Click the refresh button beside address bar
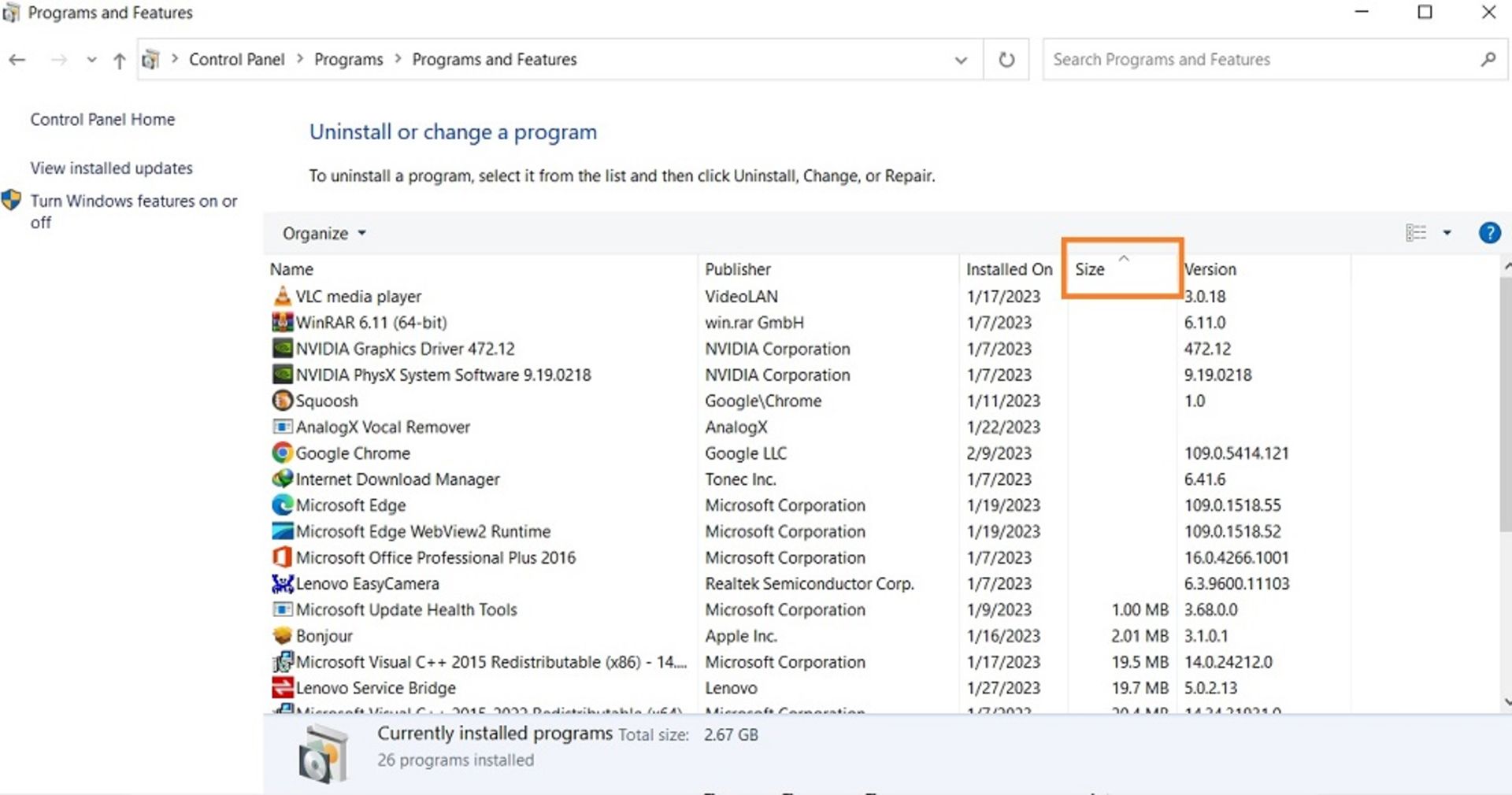 click(x=1006, y=60)
